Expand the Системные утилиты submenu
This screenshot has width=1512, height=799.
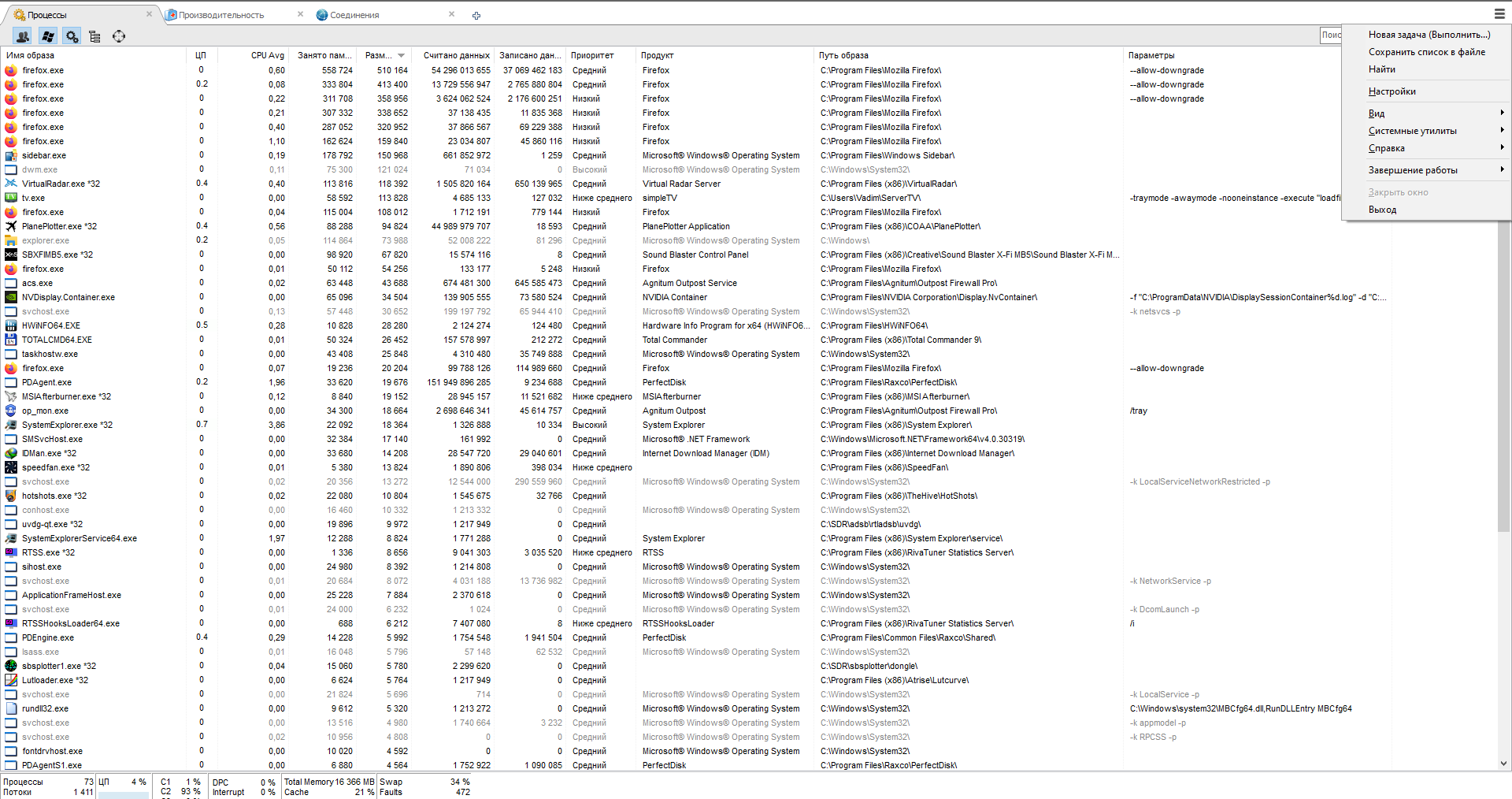click(1426, 131)
